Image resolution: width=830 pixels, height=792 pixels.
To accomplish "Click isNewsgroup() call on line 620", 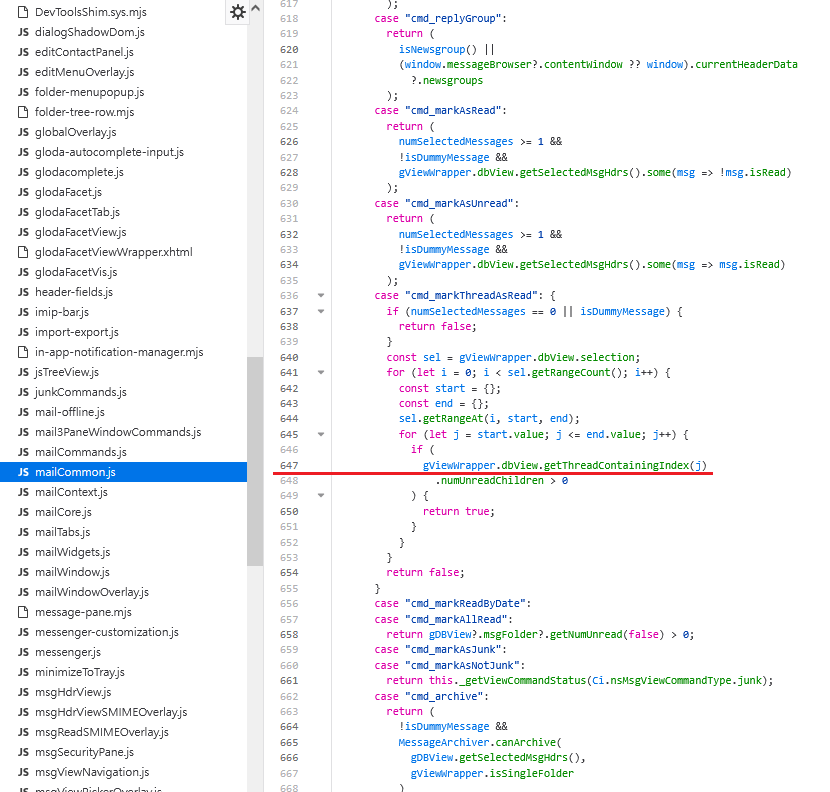I will [x=438, y=49].
